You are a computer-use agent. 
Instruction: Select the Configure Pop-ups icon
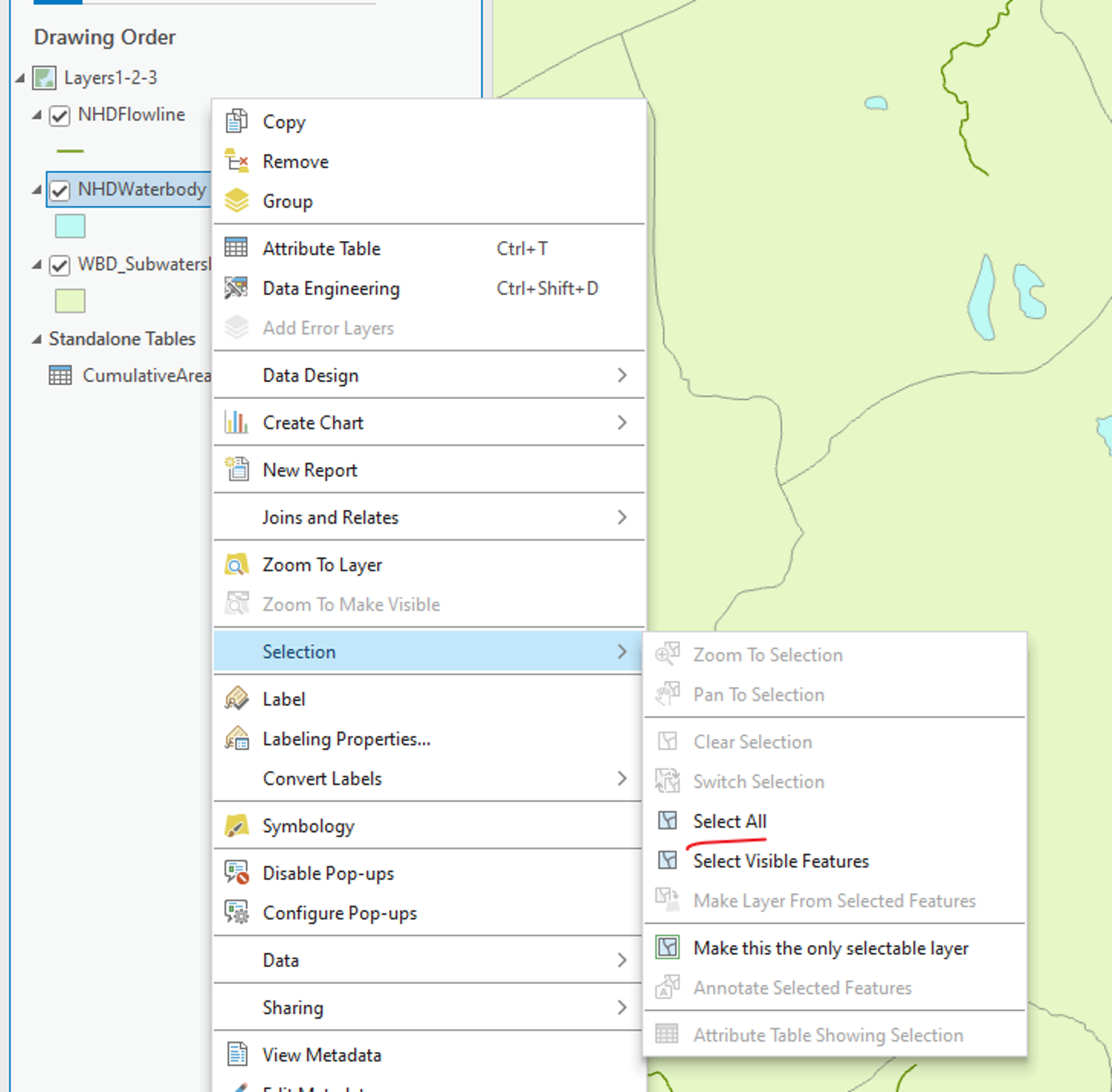236,913
